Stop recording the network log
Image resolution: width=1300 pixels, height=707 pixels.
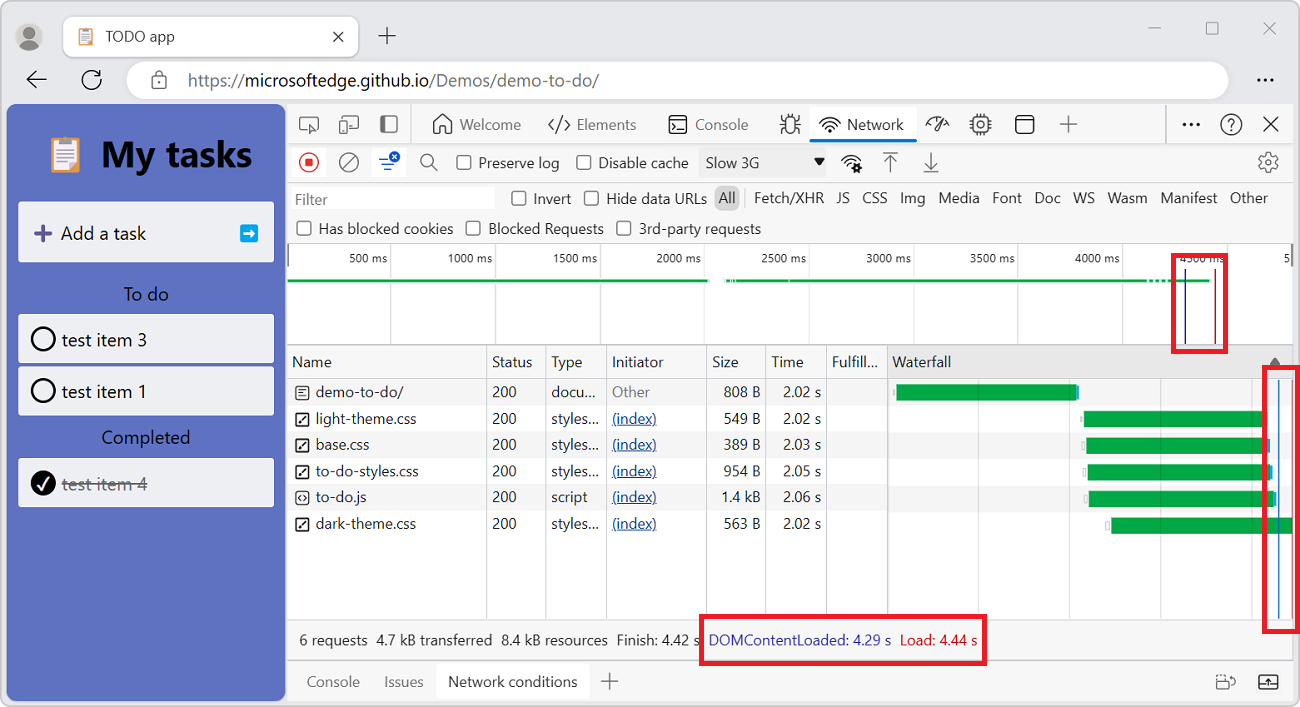[x=310, y=162]
